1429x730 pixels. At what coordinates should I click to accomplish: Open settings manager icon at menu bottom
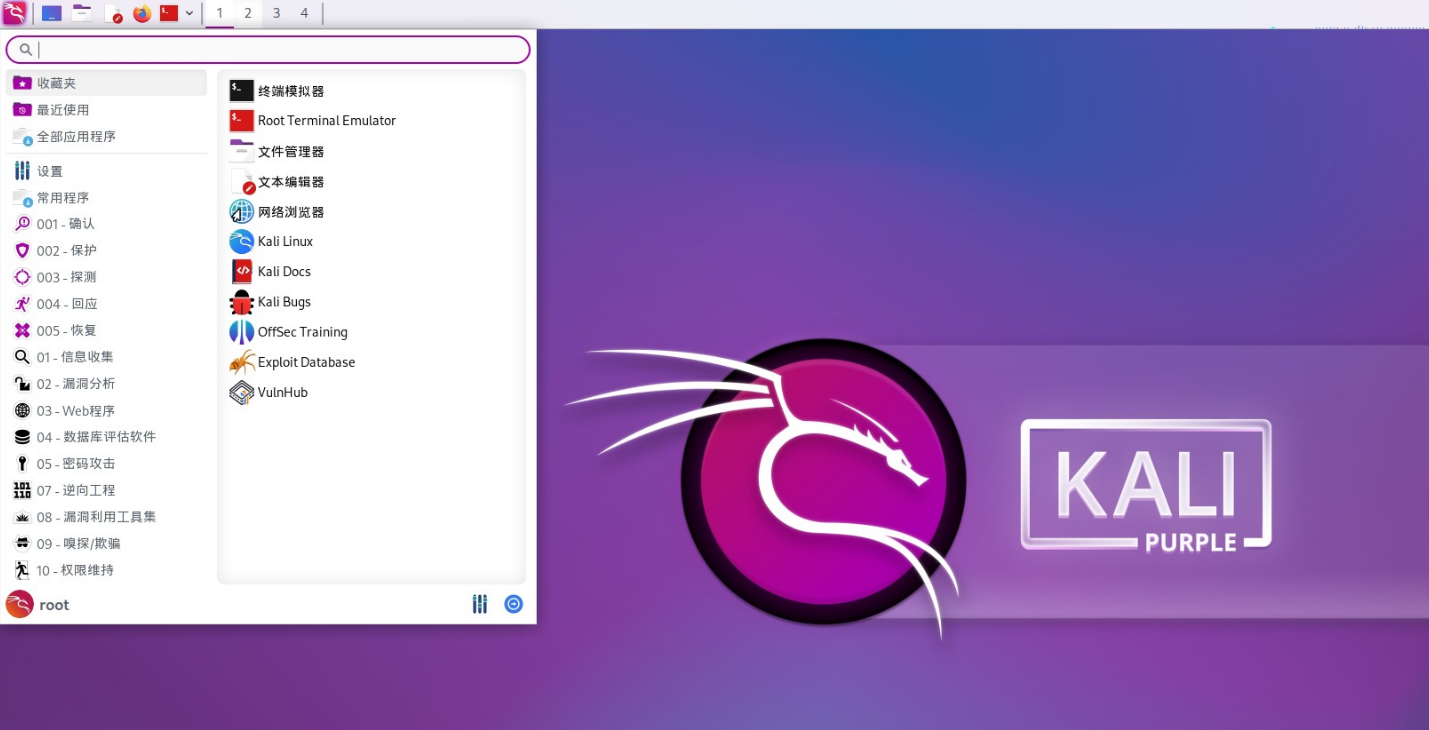point(480,604)
